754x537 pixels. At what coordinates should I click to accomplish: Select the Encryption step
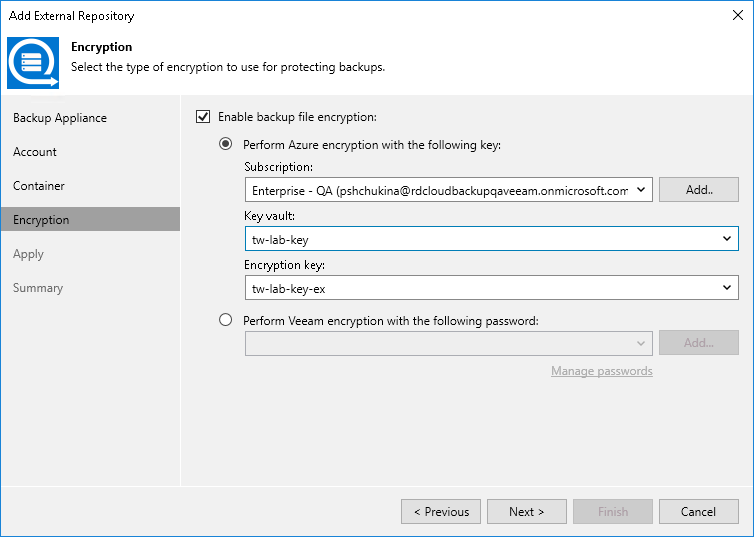click(x=90, y=220)
